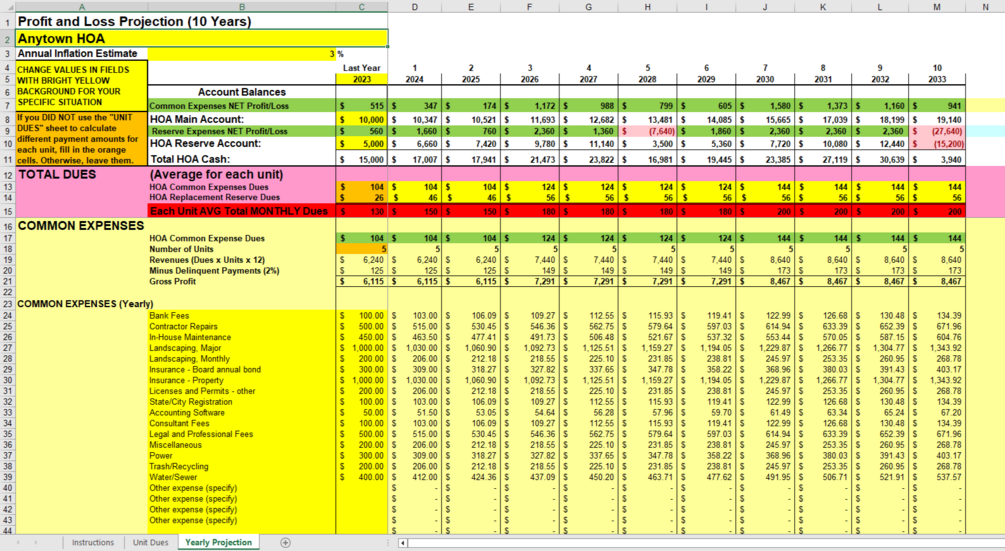The width and height of the screenshot is (1005, 551).
Task: Select the Yearly Projection sheet tab
Action: tap(219, 543)
